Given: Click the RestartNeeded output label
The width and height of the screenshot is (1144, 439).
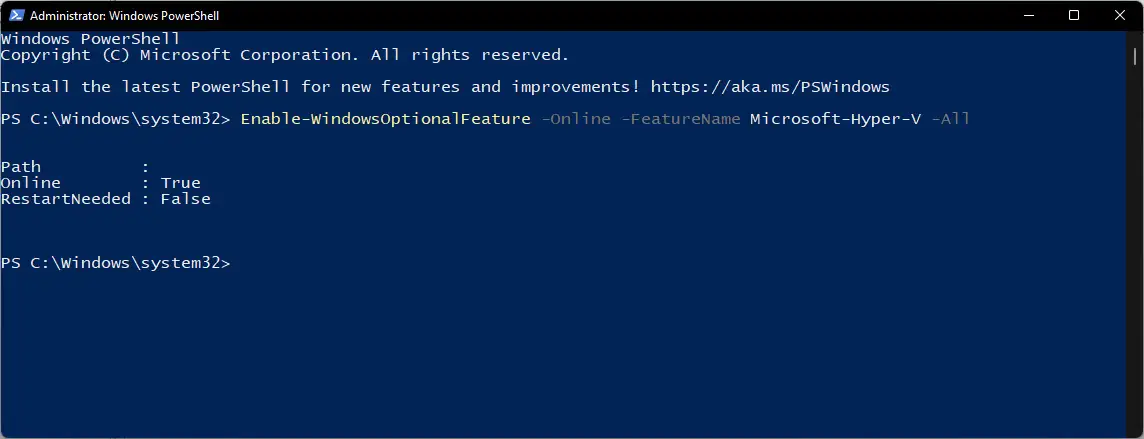Looking at the screenshot, I should pyautogui.click(x=66, y=199).
